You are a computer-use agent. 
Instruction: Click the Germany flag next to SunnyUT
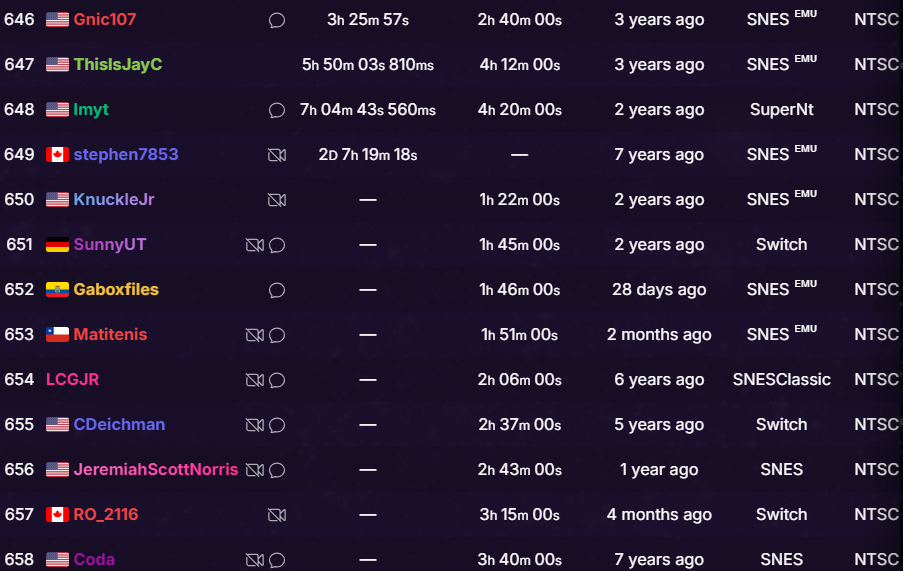[57, 245]
